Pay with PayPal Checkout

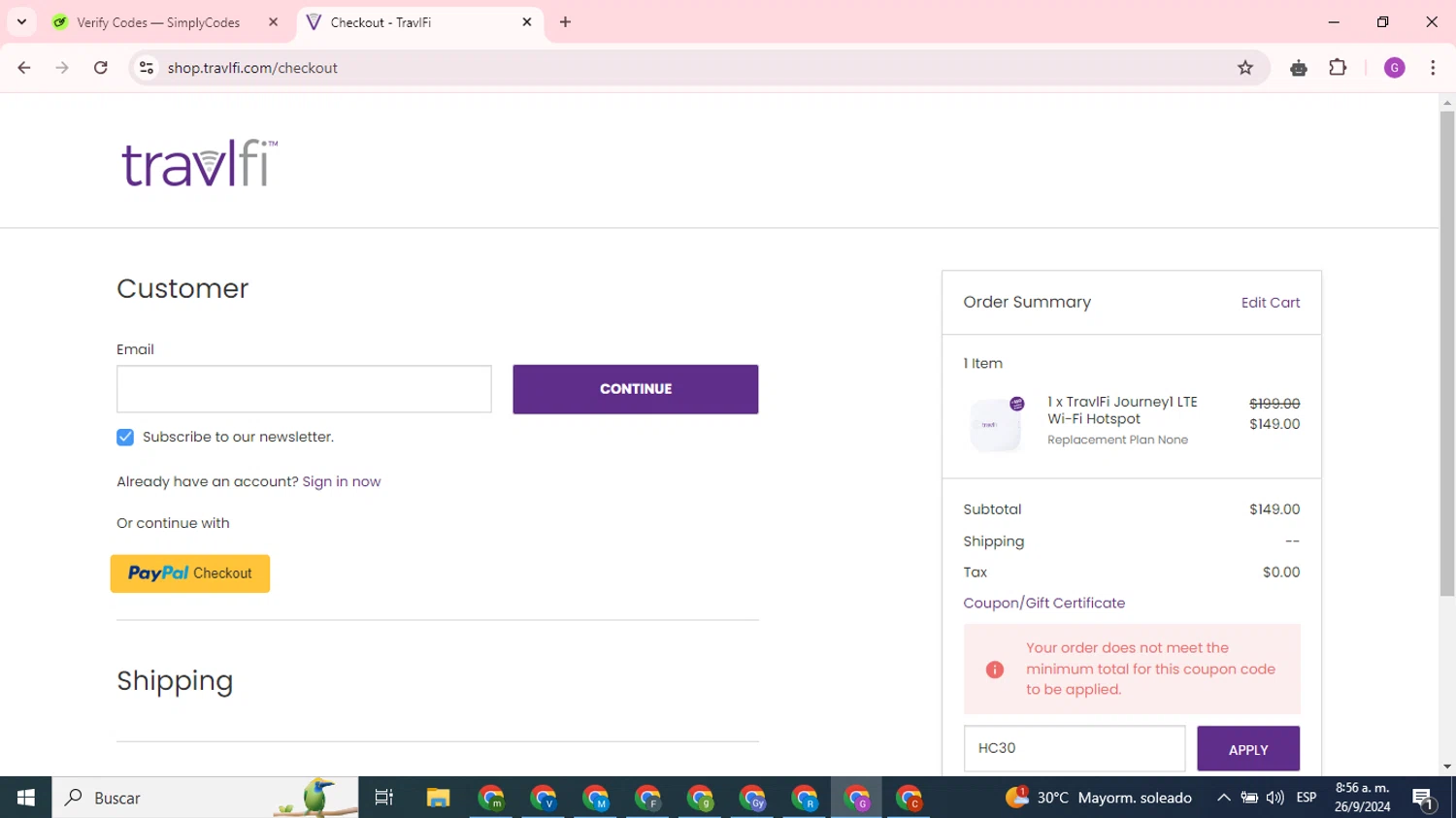[x=190, y=573]
